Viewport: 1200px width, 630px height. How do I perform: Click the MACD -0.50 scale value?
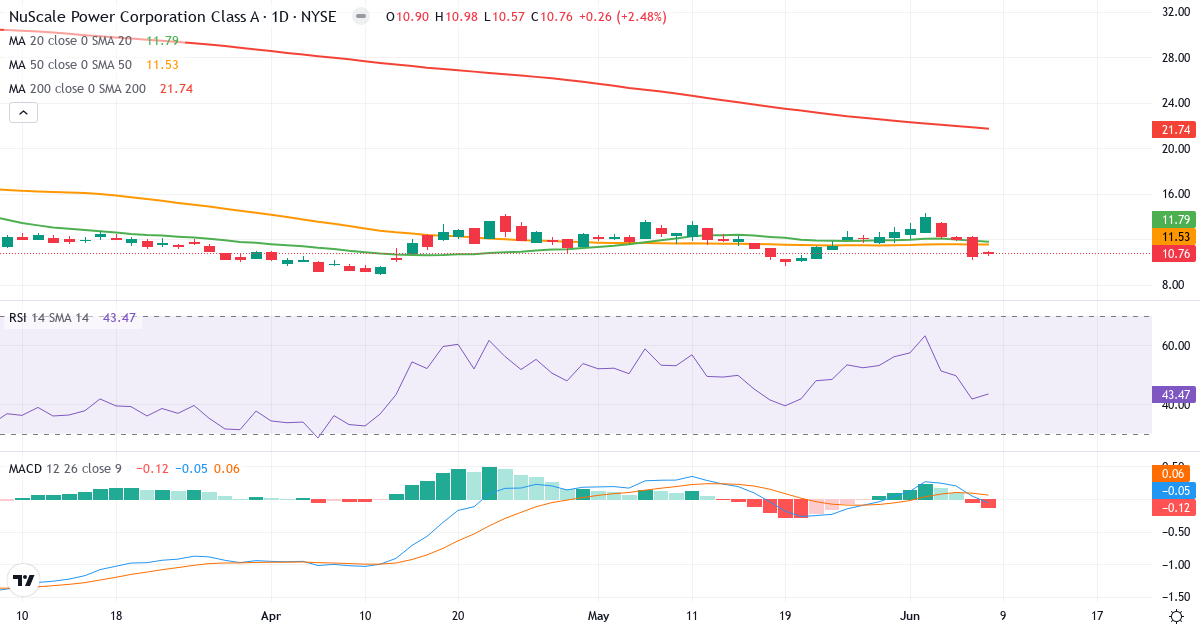pyautogui.click(x=1176, y=531)
